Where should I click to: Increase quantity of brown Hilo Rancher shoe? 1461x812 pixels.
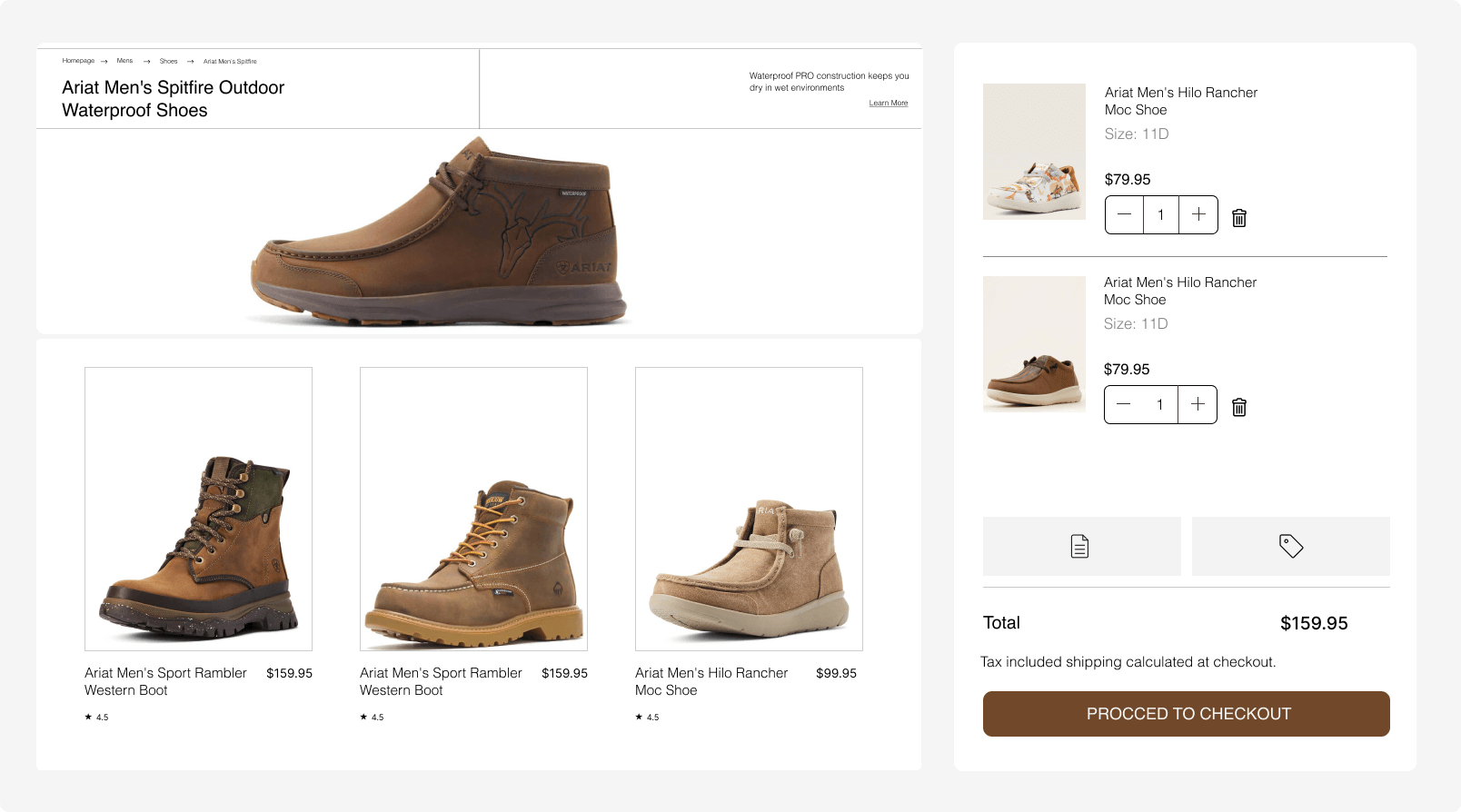pyautogui.click(x=1198, y=404)
